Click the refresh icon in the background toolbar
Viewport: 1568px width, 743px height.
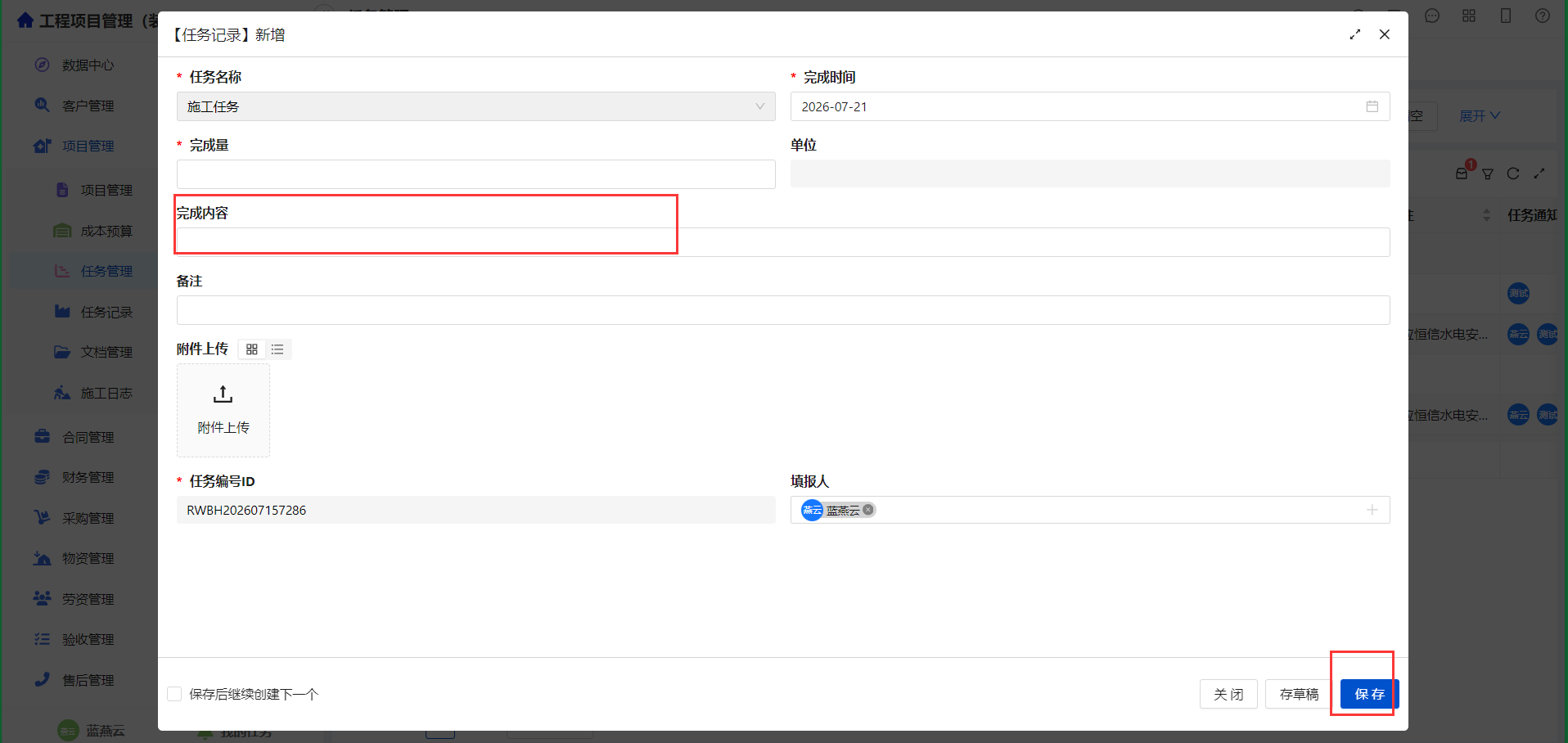pos(1512,173)
